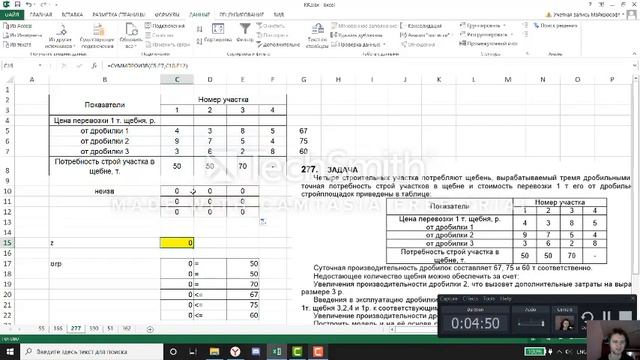Open Из других источников dropdown

pos(61,36)
